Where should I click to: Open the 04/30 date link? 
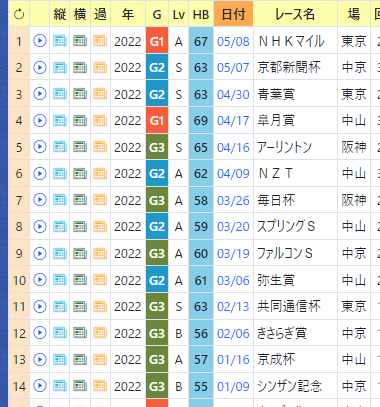point(233,95)
